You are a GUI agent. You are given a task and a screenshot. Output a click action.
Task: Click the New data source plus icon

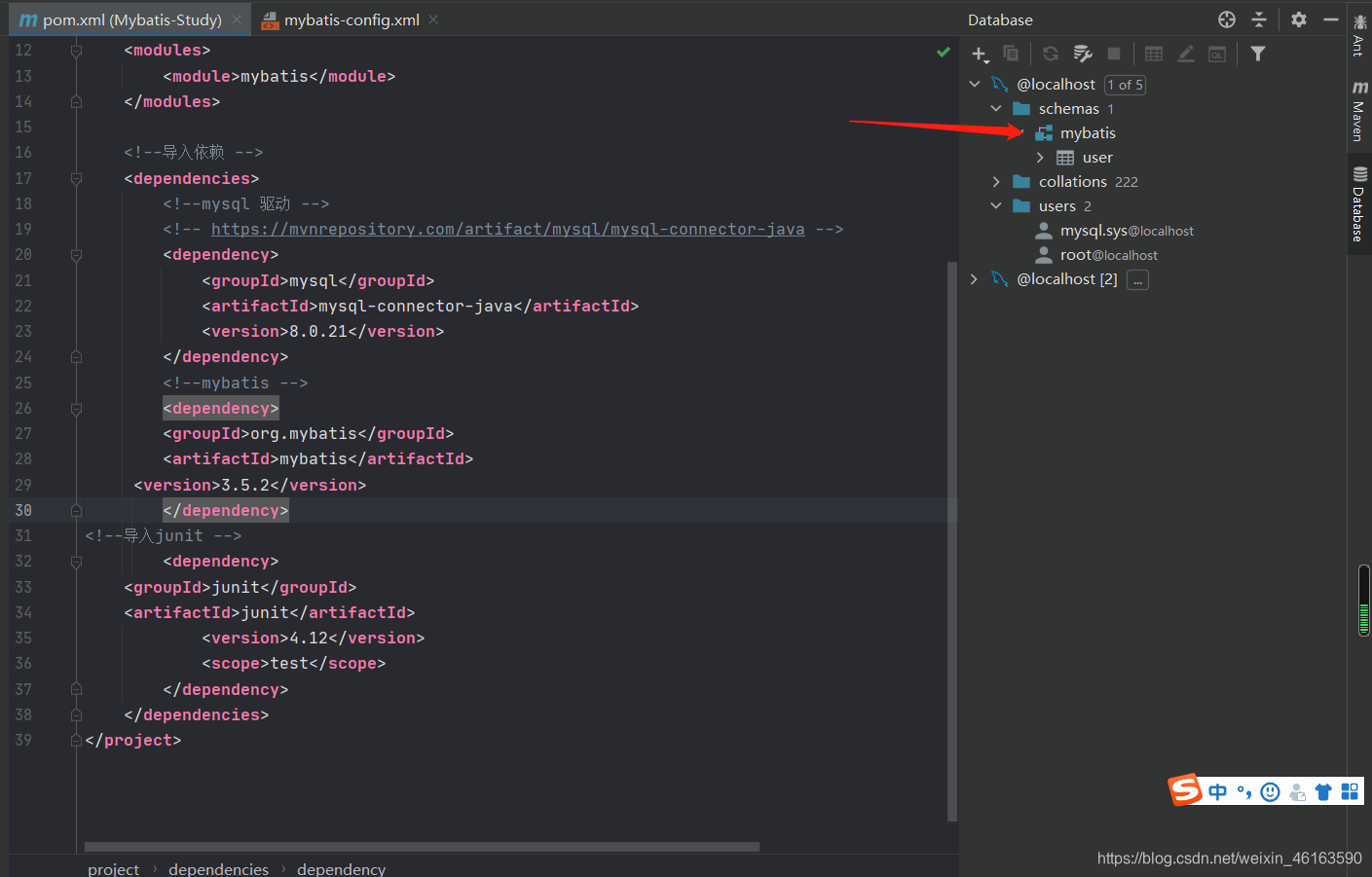tap(980, 54)
